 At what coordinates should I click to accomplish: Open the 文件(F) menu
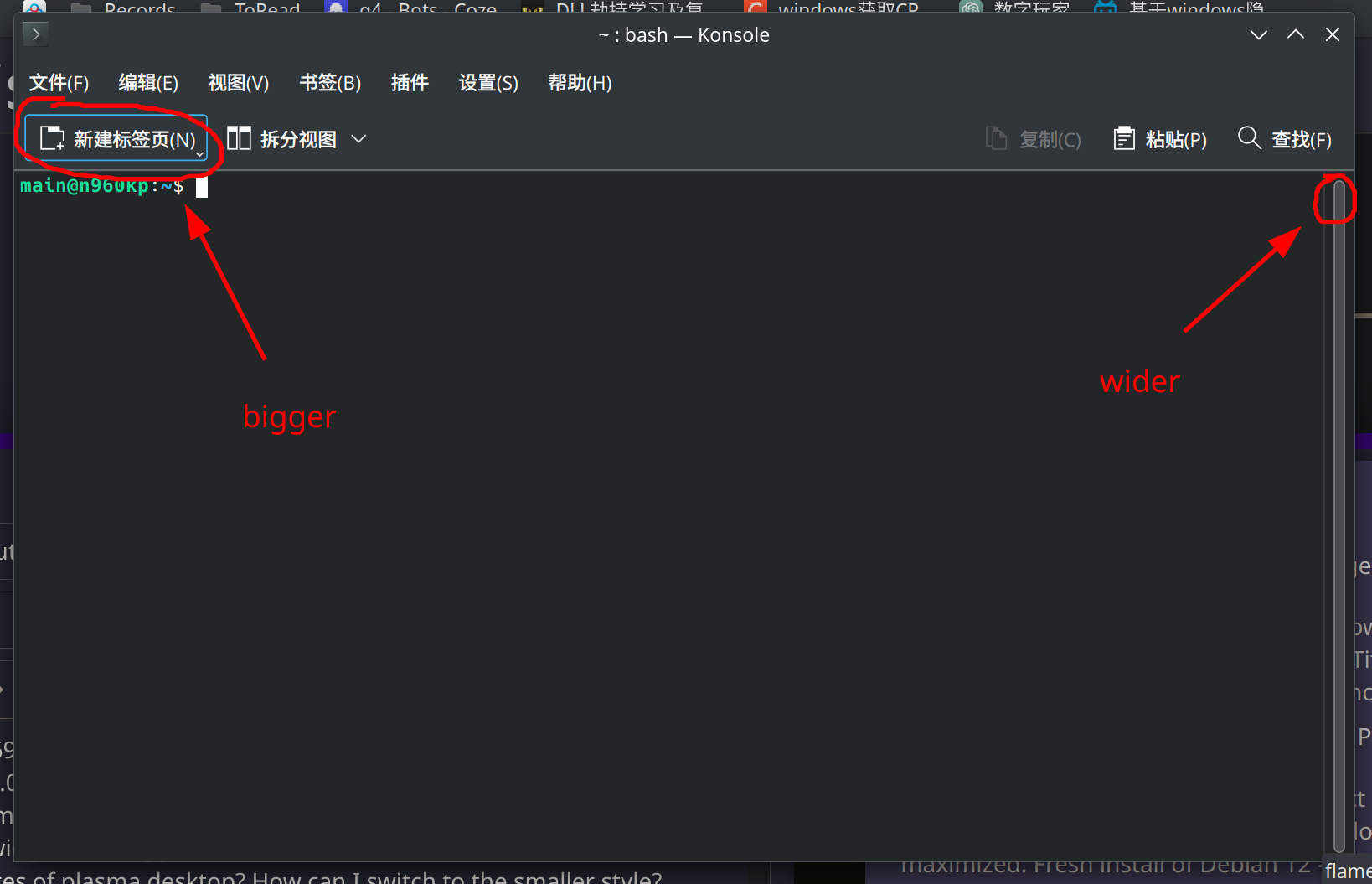59,83
